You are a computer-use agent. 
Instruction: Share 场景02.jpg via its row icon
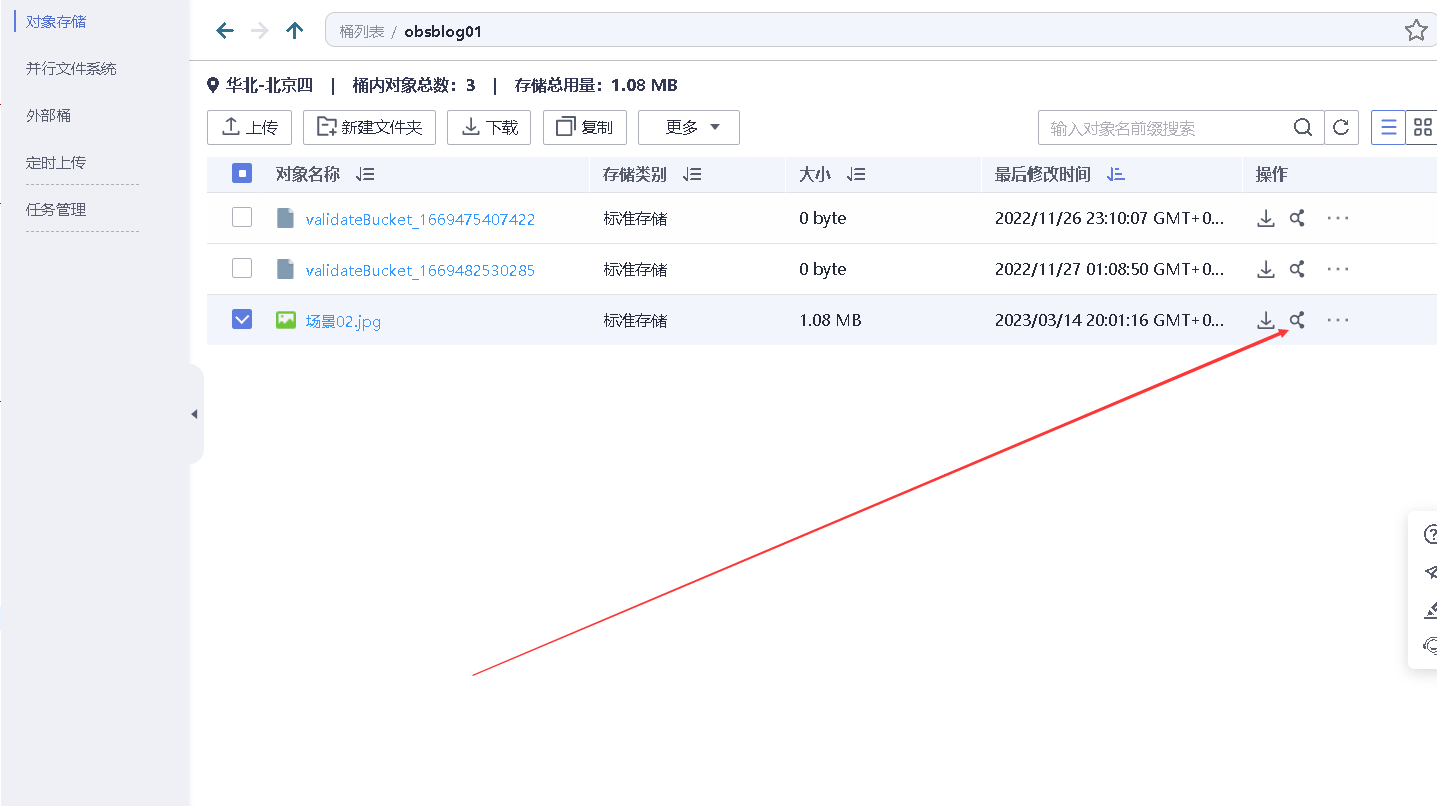pyautogui.click(x=1297, y=320)
